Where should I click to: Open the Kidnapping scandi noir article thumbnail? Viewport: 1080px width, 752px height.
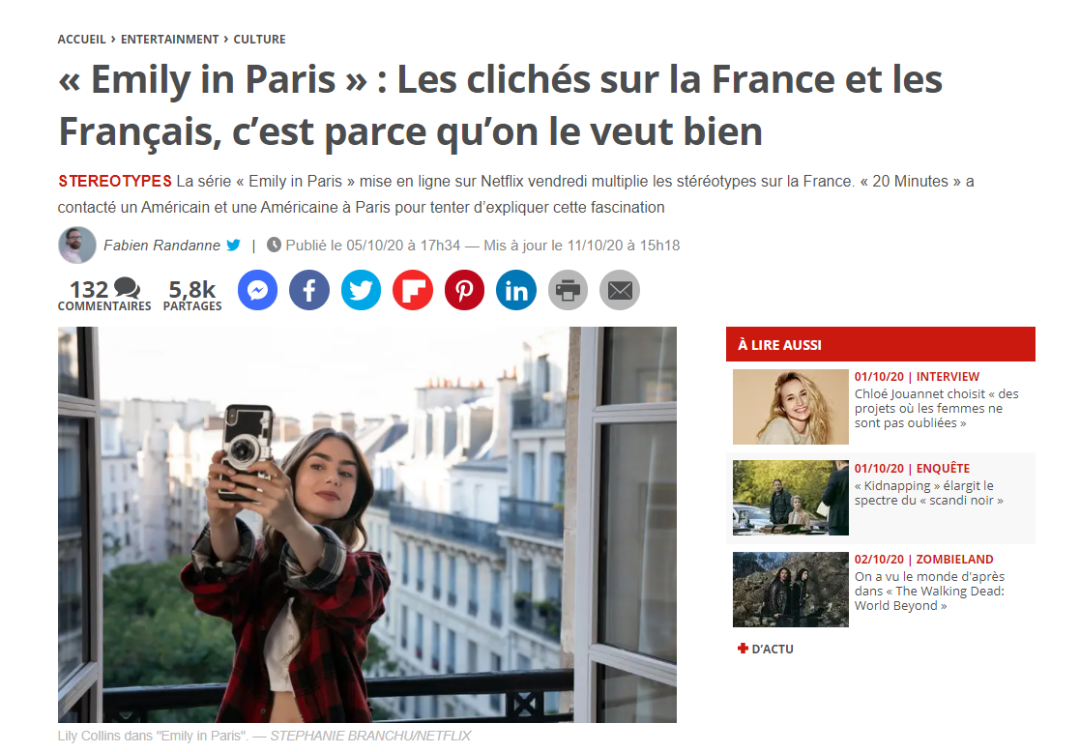pos(791,498)
